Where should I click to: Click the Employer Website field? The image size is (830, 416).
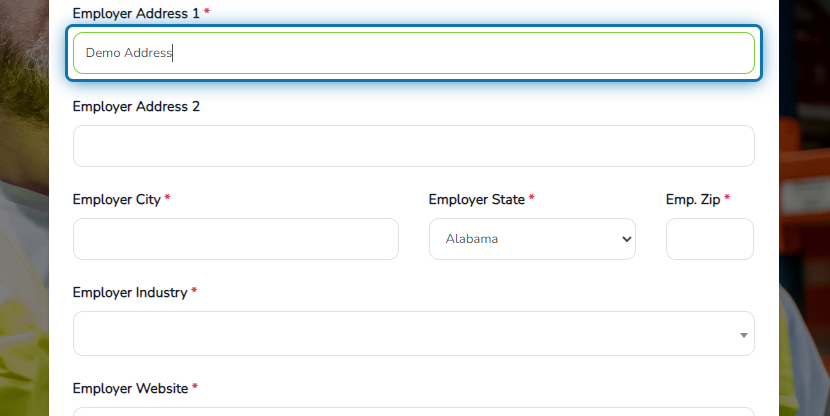(x=414, y=411)
